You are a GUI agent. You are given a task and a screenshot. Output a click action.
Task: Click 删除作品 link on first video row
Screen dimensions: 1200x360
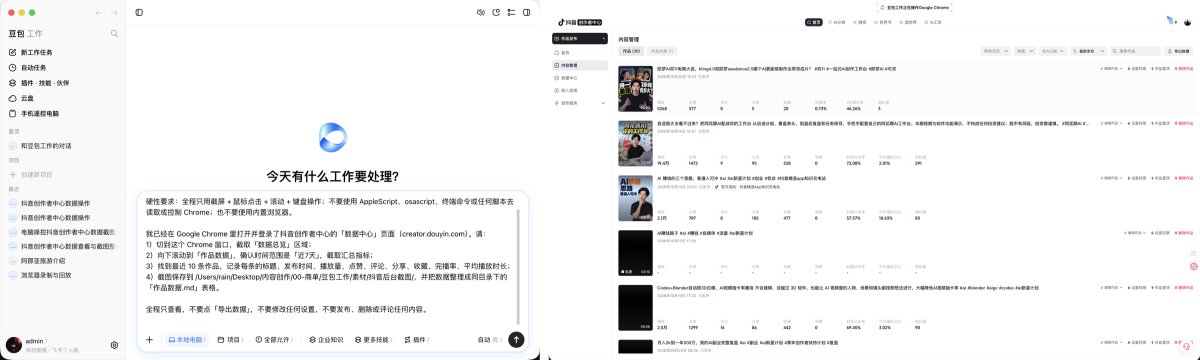(x=1183, y=69)
